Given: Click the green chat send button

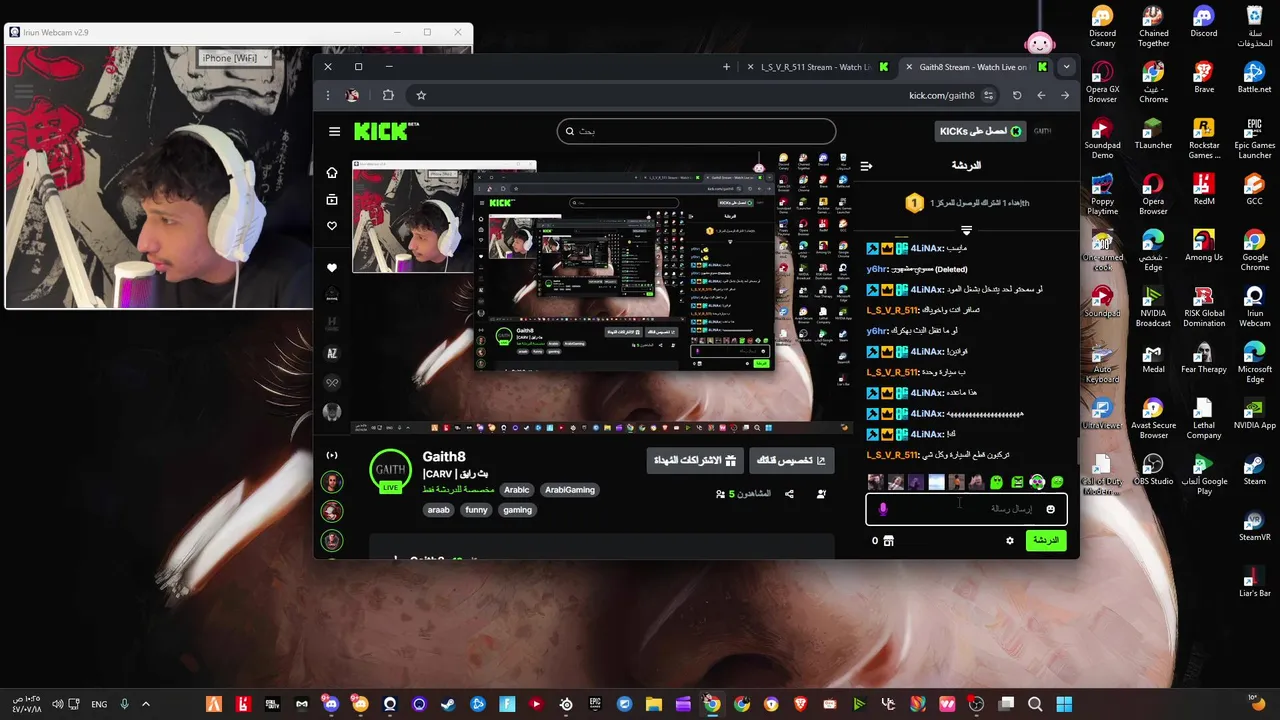Looking at the screenshot, I should coord(1046,541).
